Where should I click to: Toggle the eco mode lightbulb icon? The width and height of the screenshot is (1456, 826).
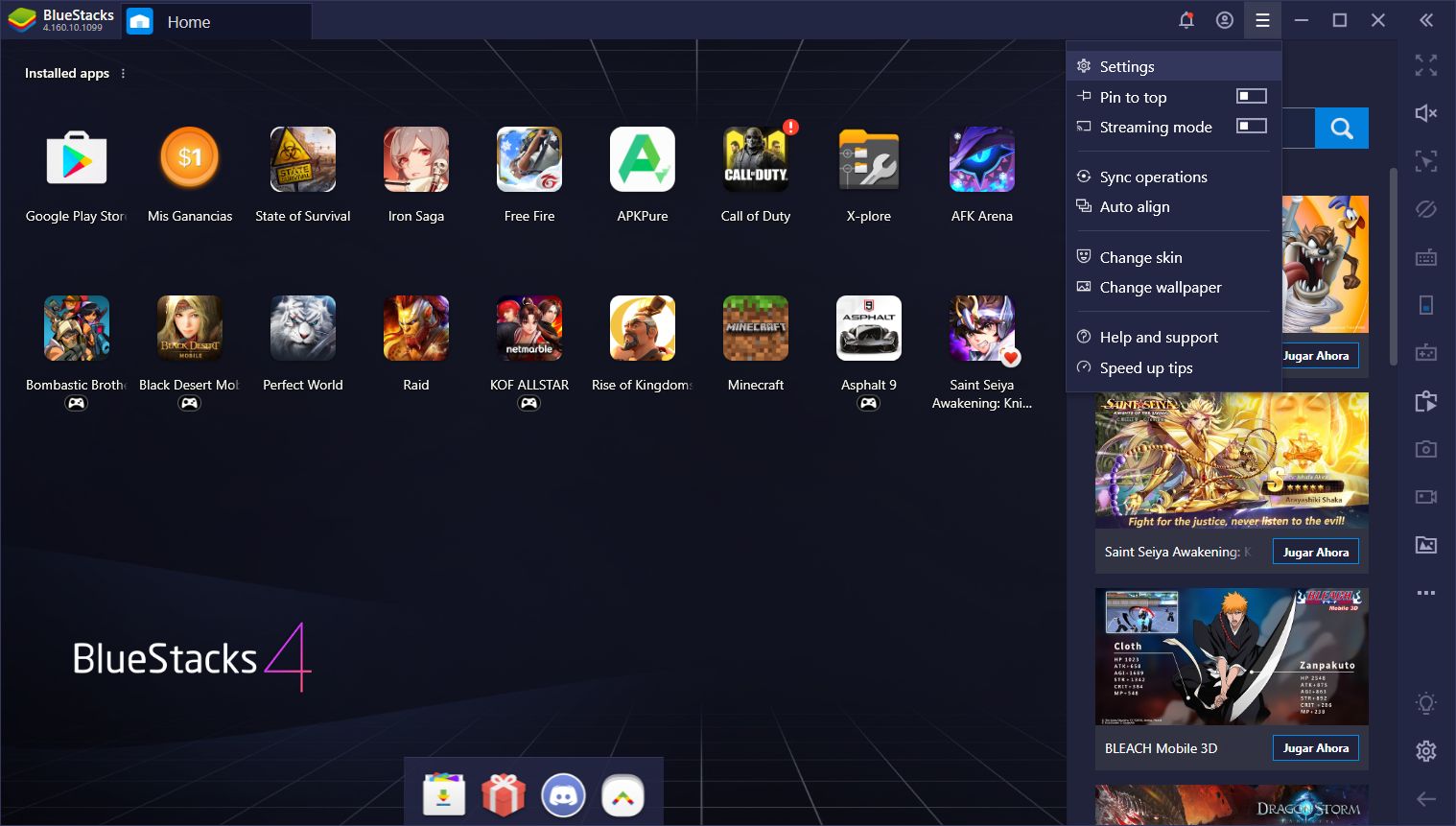click(x=1426, y=703)
